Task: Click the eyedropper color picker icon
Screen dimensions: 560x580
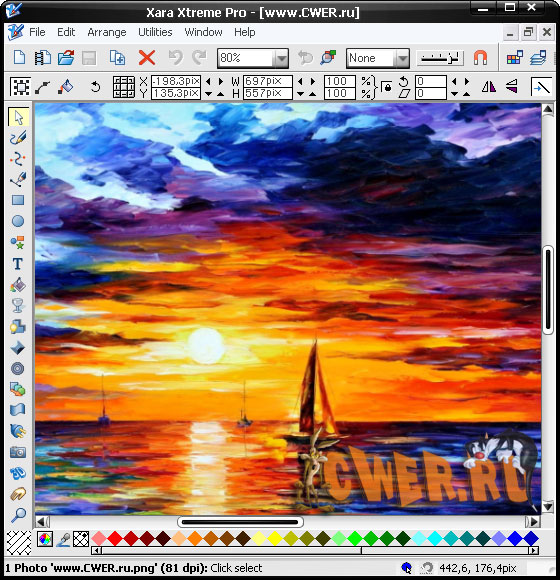Action: pyautogui.click(x=64, y=539)
